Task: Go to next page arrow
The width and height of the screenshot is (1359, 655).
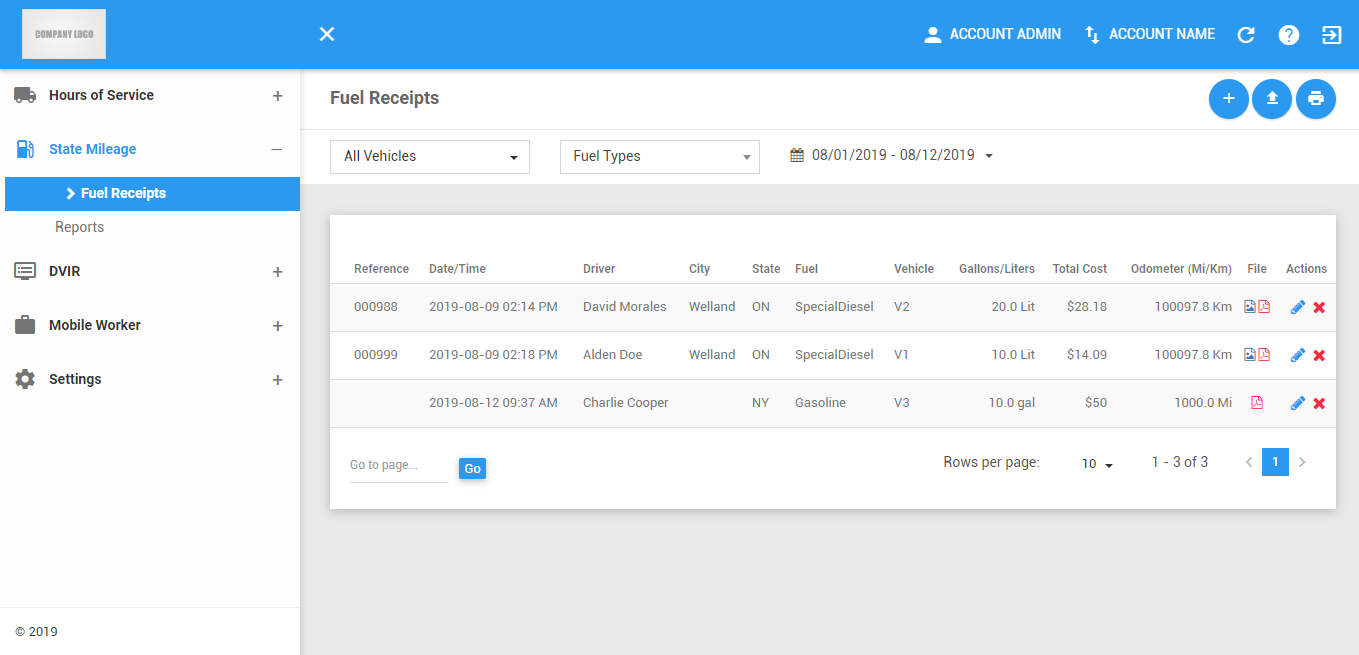Action: 1302,462
